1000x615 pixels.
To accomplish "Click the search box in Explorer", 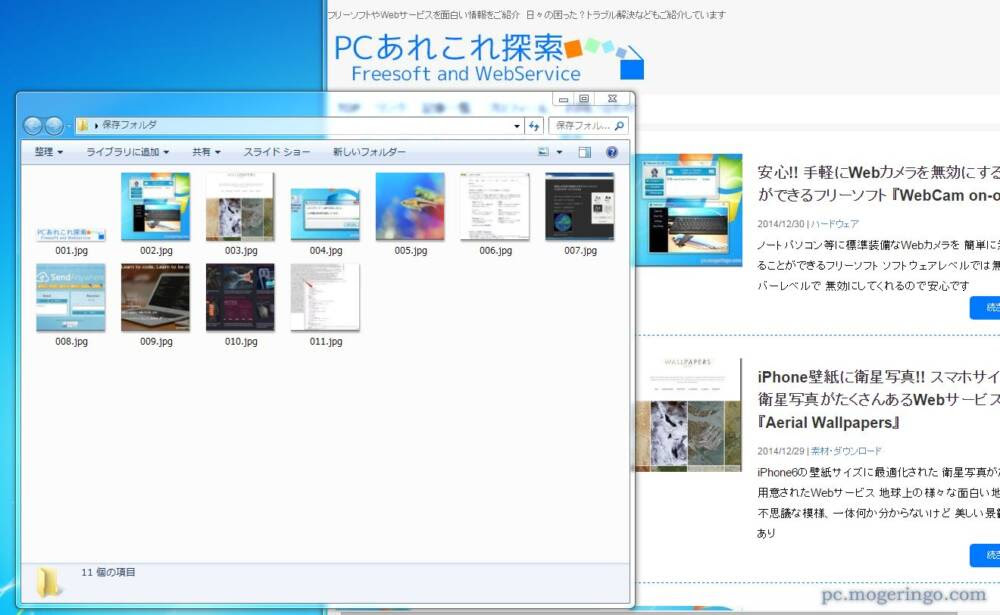I will [588, 126].
